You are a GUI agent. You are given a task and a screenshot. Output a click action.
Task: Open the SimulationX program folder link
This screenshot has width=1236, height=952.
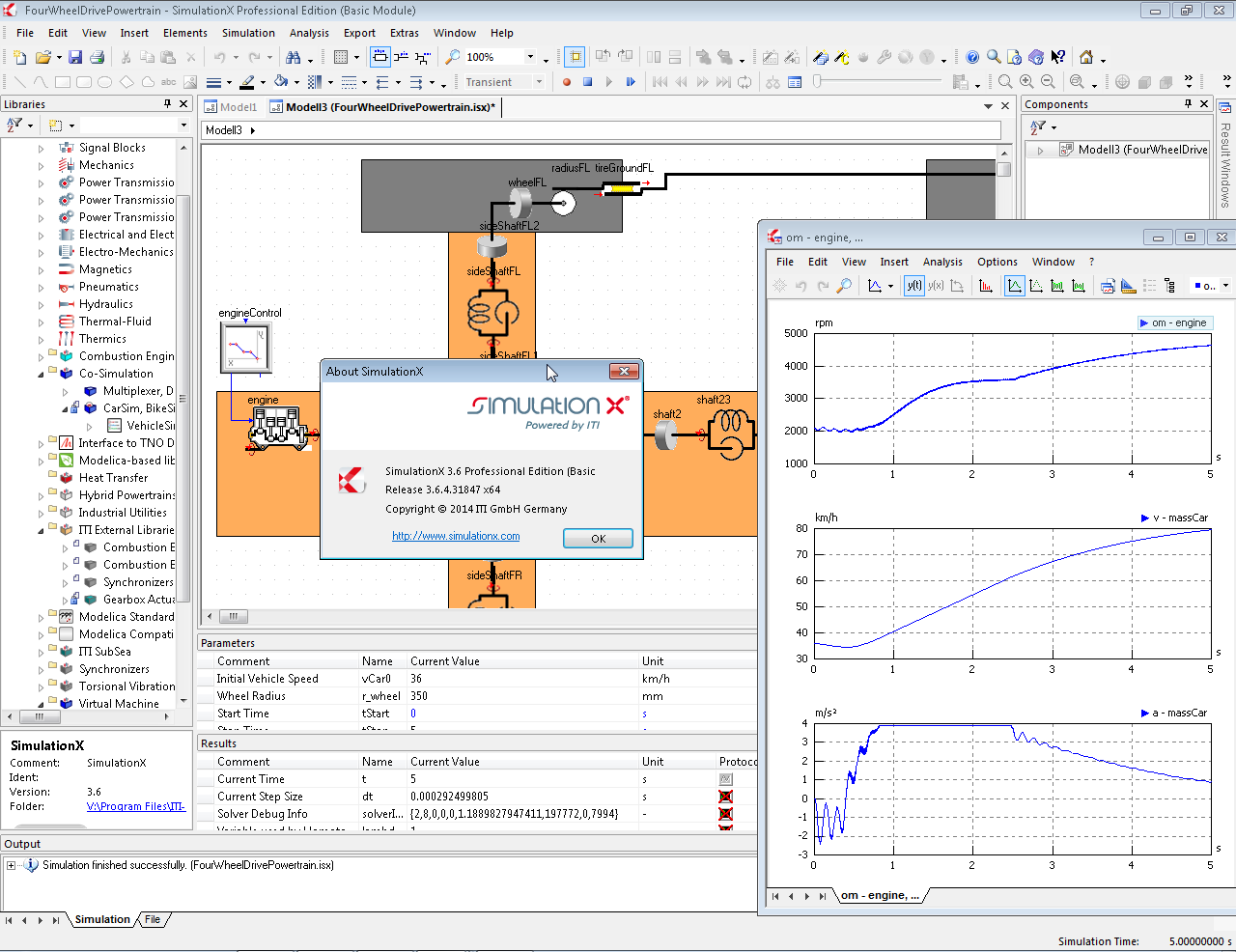coord(136,806)
